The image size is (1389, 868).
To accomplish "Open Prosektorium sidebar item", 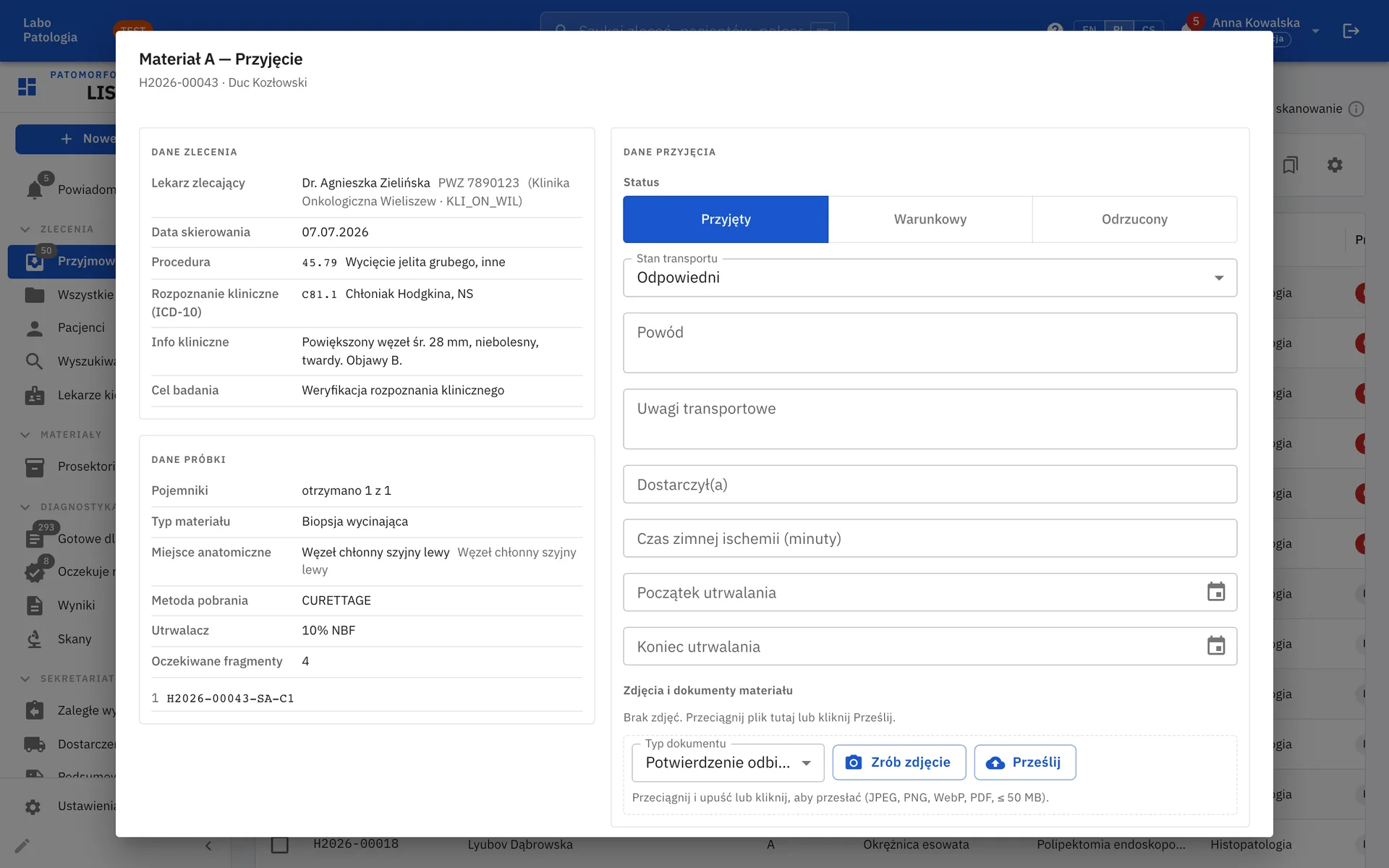I will (62, 467).
